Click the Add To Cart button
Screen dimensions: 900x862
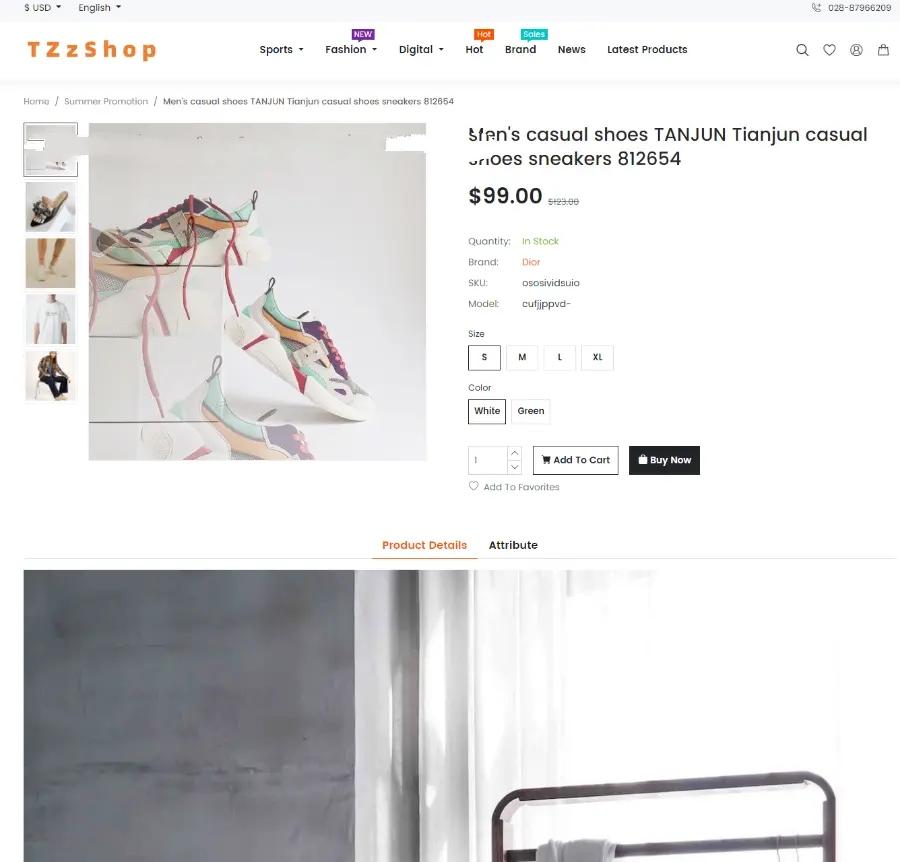tap(576, 460)
